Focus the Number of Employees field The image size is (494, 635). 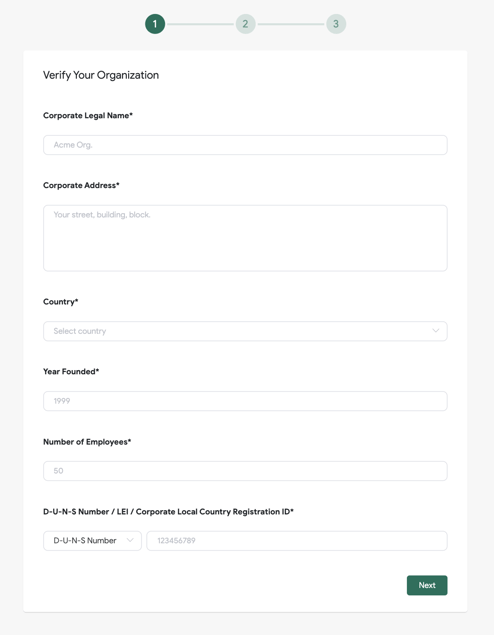click(x=245, y=471)
